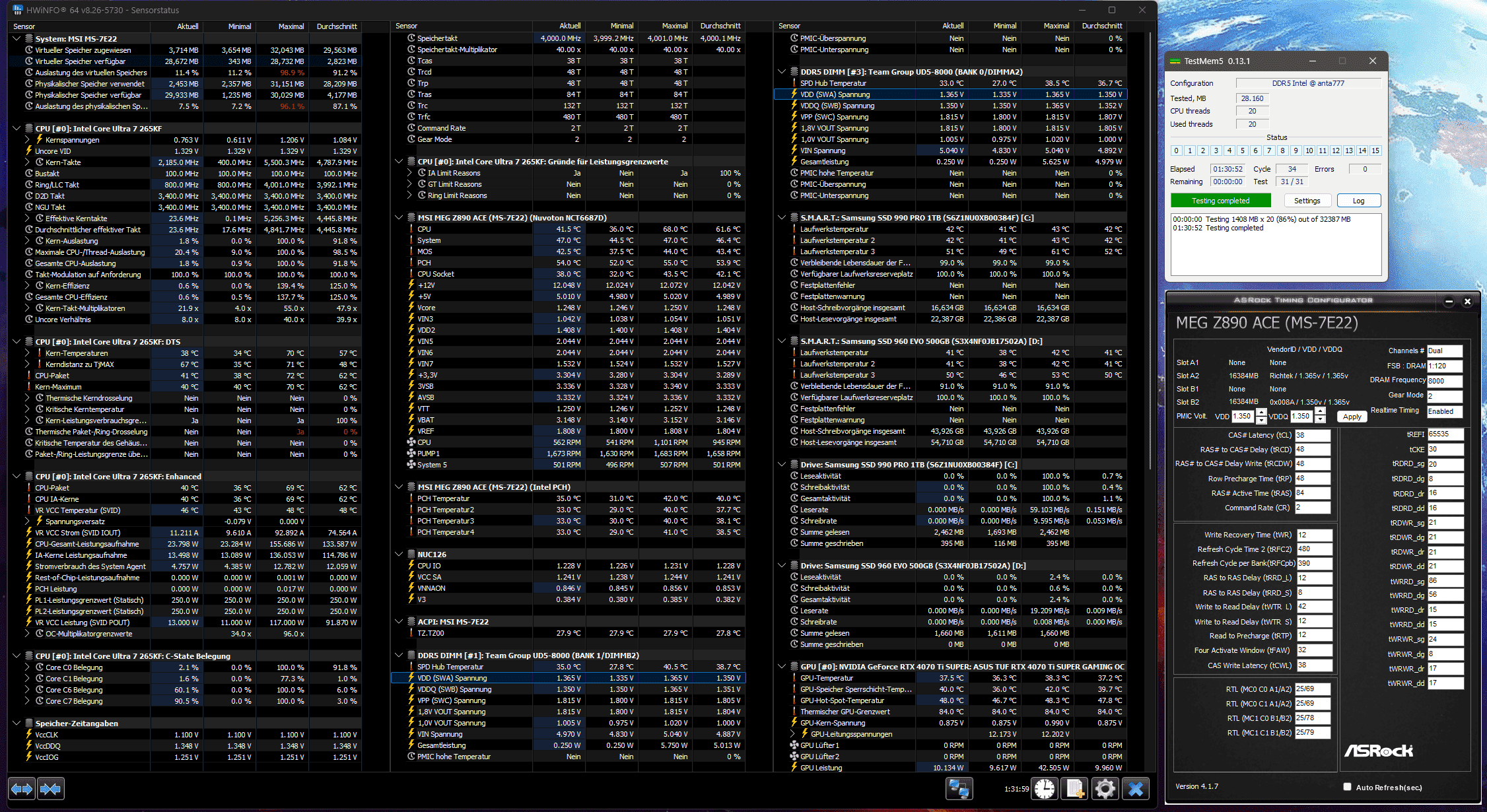The height and width of the screenshot is (812, 1487).
Task: Collapse the NUC126 sensor group
Action: coord(399,555)
